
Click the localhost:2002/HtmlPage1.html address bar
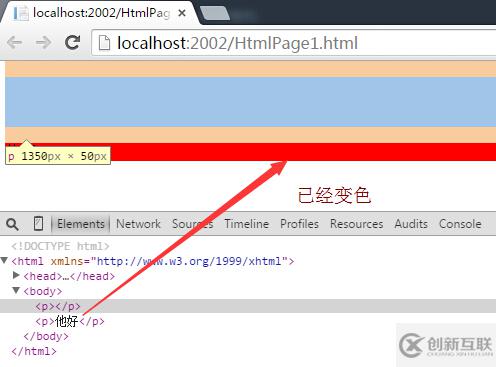tap(293, 43)
